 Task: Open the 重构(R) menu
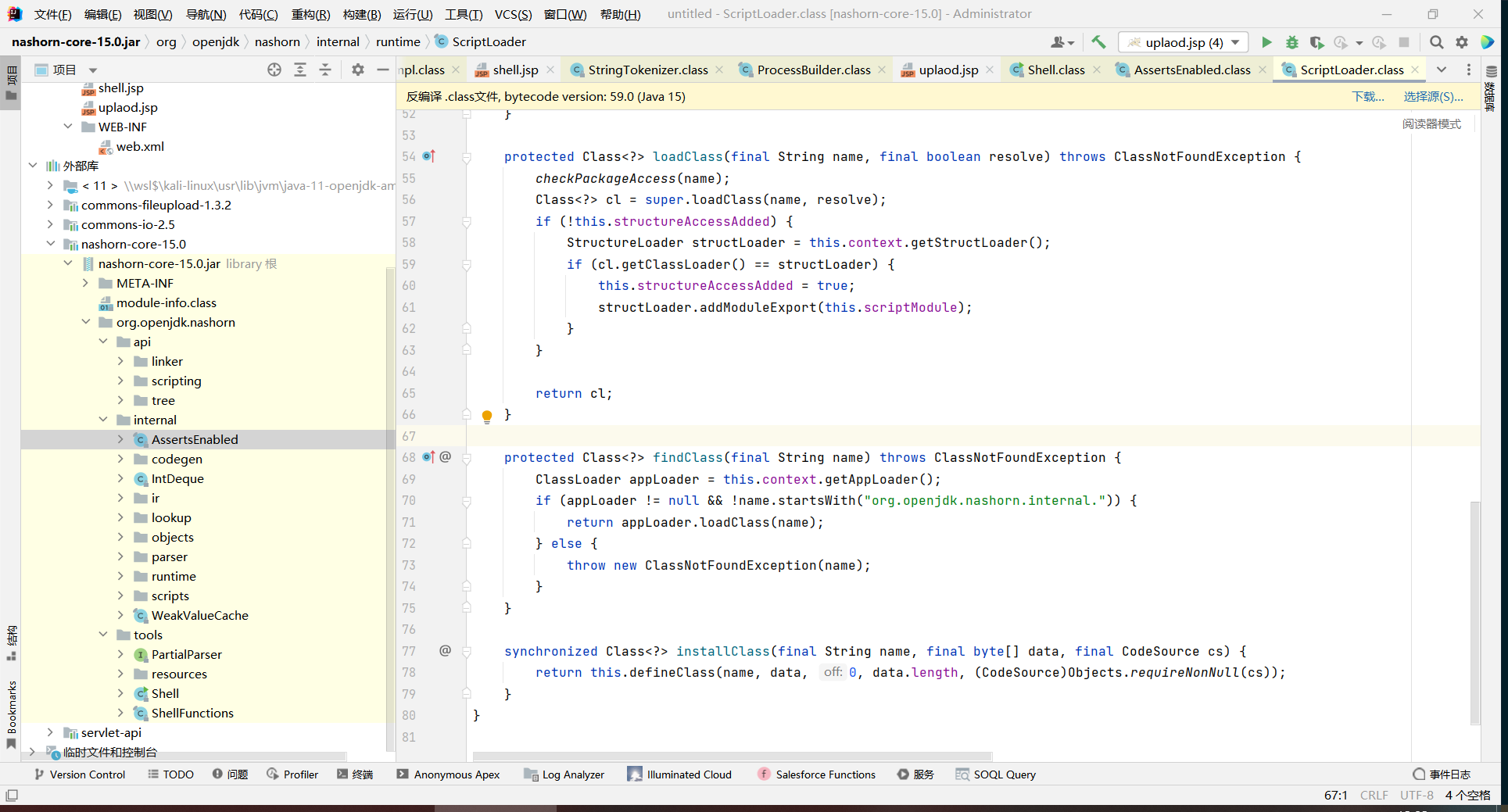click(x=310, y=14)
